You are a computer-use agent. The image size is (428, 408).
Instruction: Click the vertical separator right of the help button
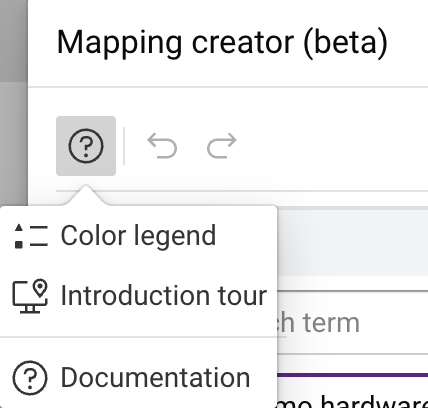click(x=124, y=146)
